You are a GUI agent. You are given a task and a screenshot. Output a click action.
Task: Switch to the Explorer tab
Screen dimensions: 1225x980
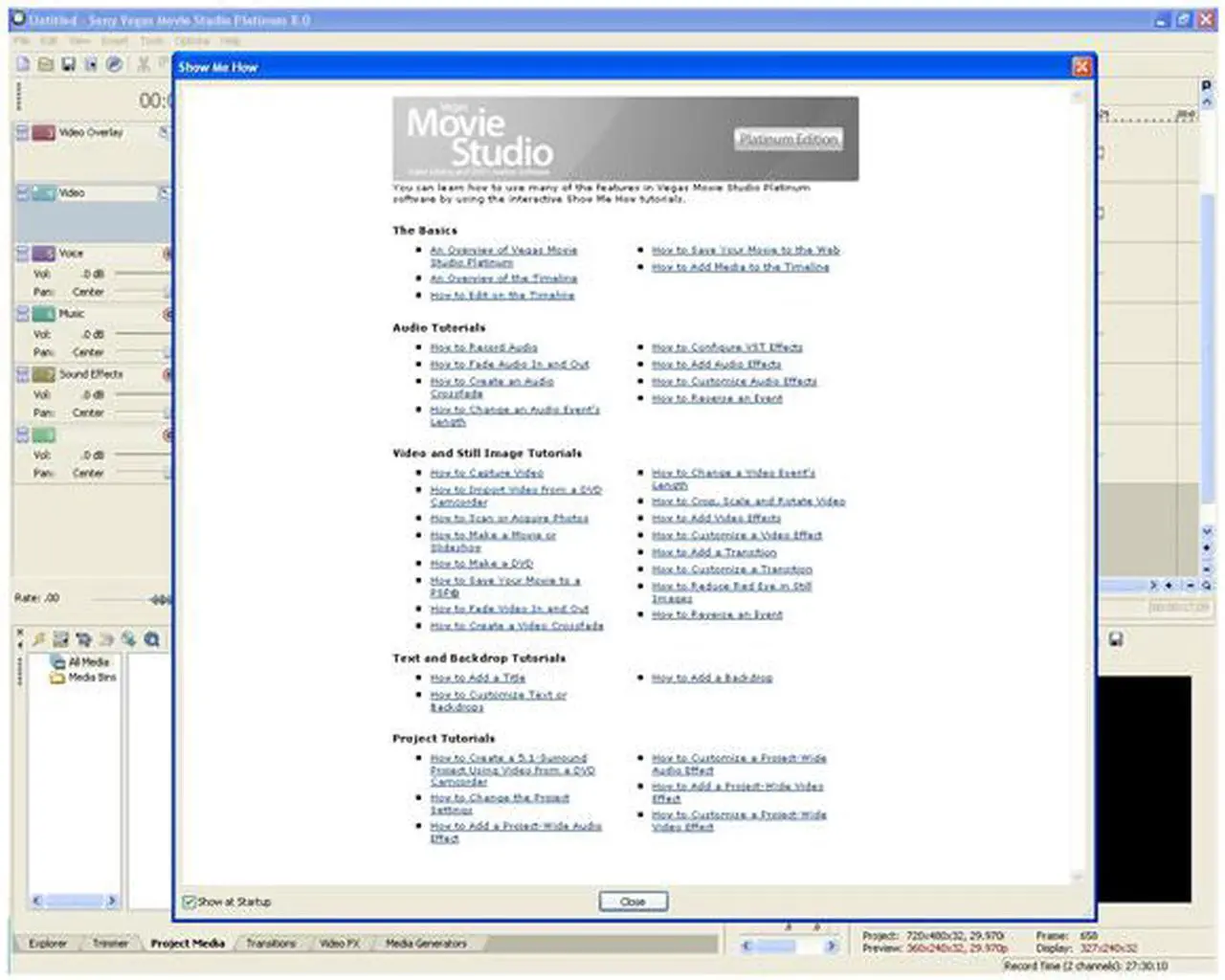(48, 944)
